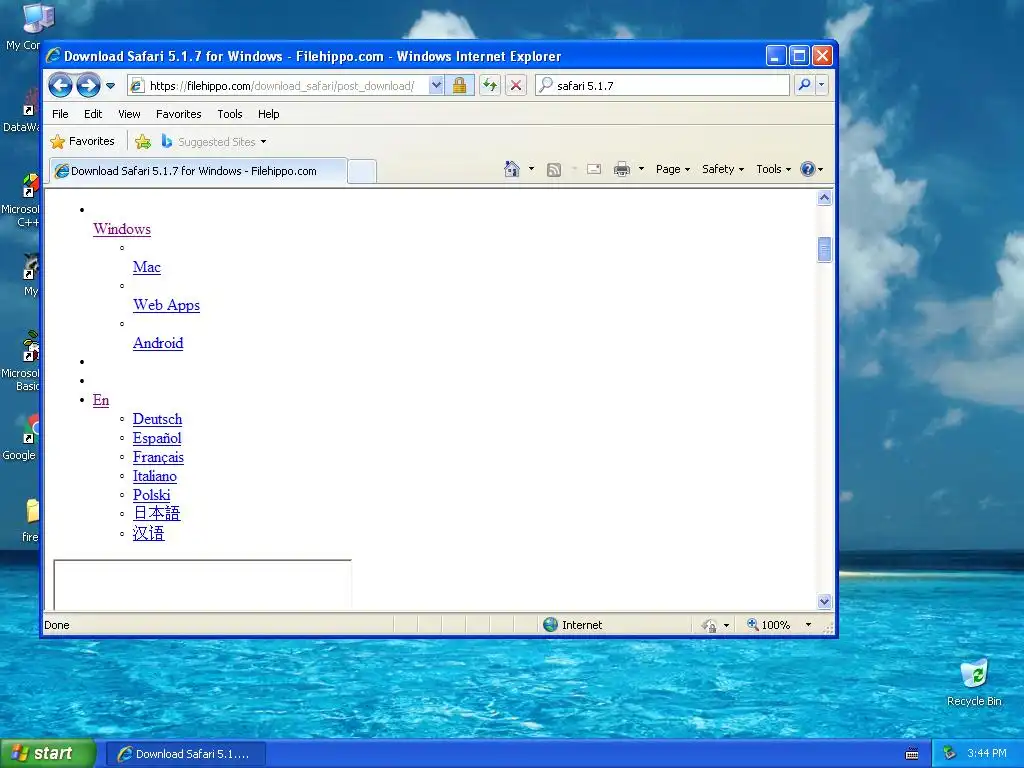The width and height of the screenshot is (1024, 768).
Task: Open the Edit menu
Action: point(93,114)
